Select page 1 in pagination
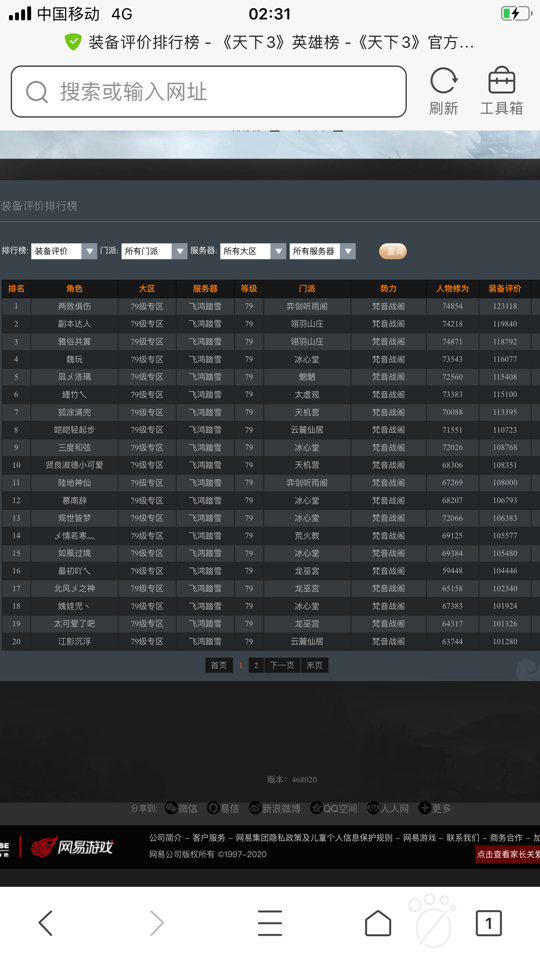 click(x=241, y=665)
